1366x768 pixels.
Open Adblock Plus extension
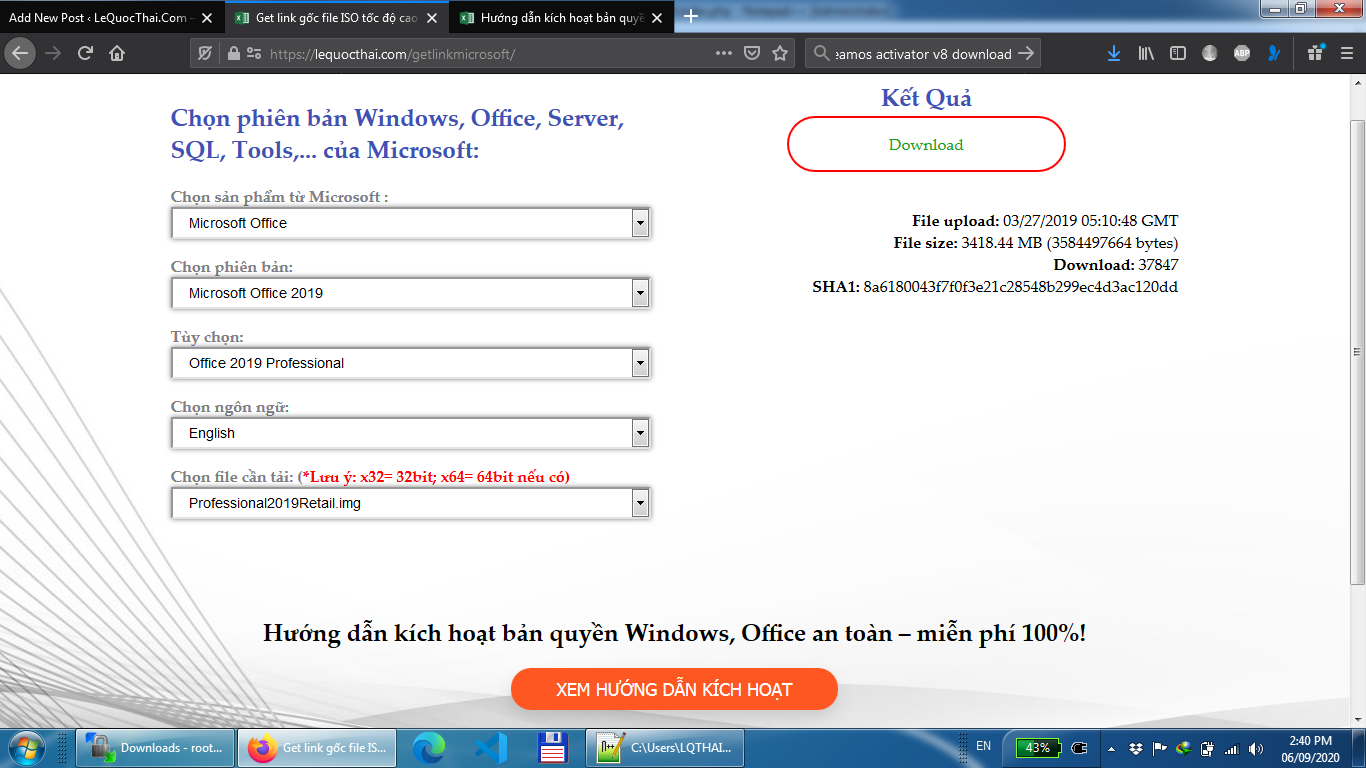pyautogui.click(x=1242, y=54)
